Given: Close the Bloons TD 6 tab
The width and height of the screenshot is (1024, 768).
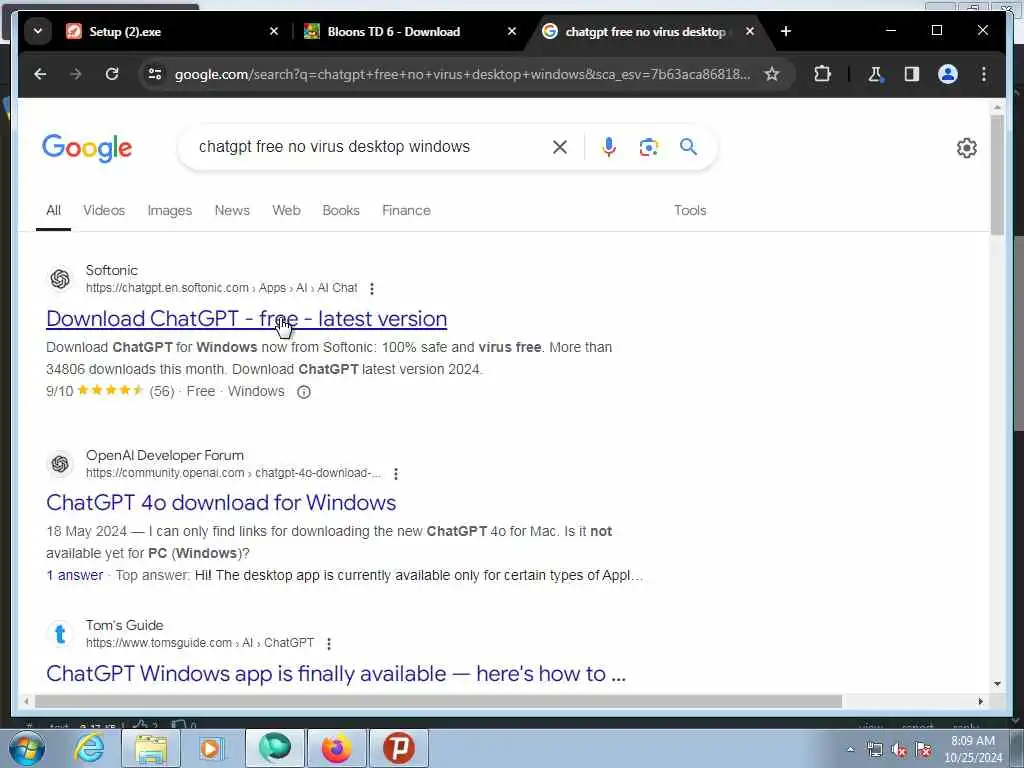Looking at the screenshot, I should pos(512,31).
